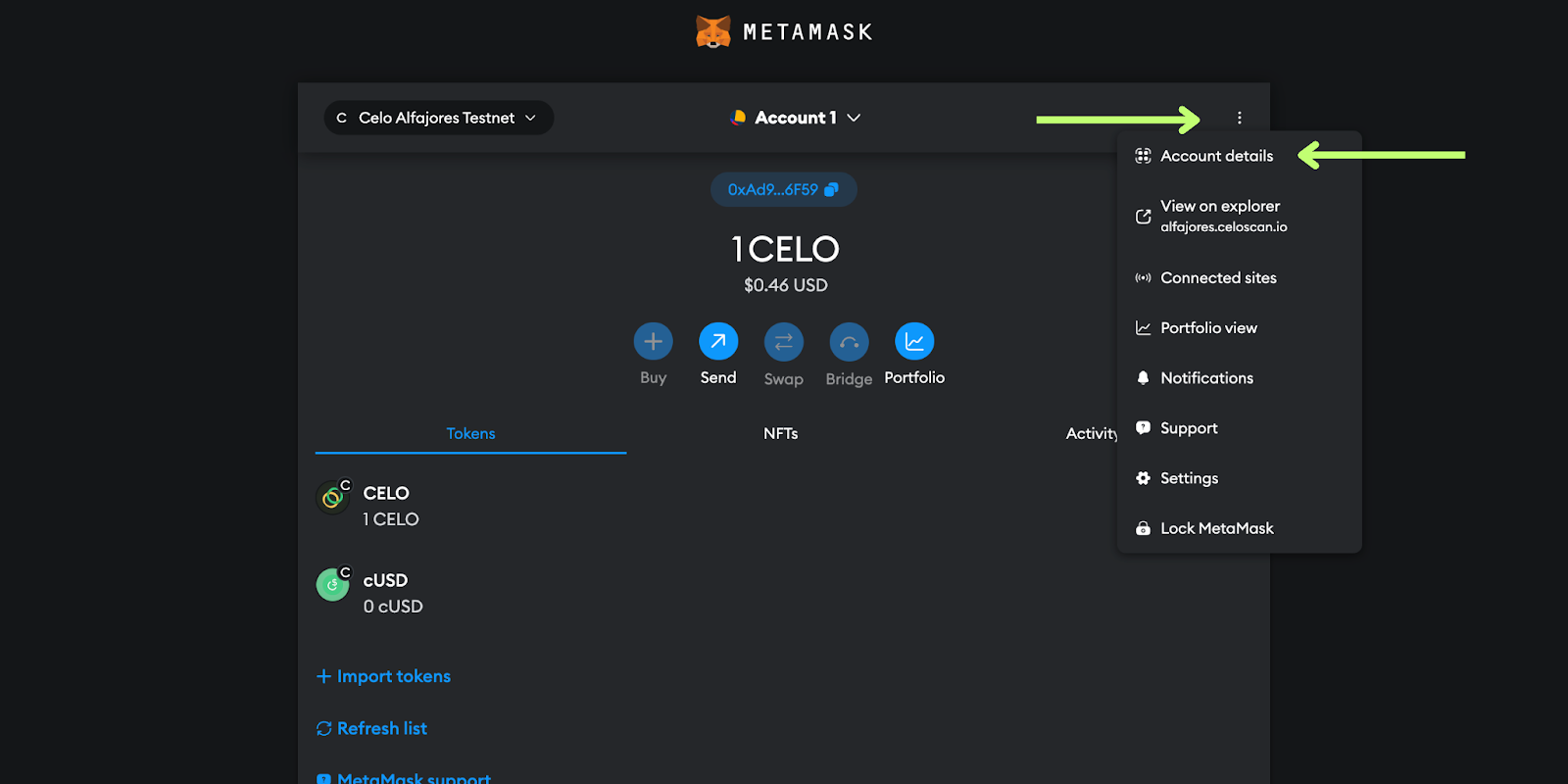
Task: Switch to the Tokens tab
Action: coord(470,433)
